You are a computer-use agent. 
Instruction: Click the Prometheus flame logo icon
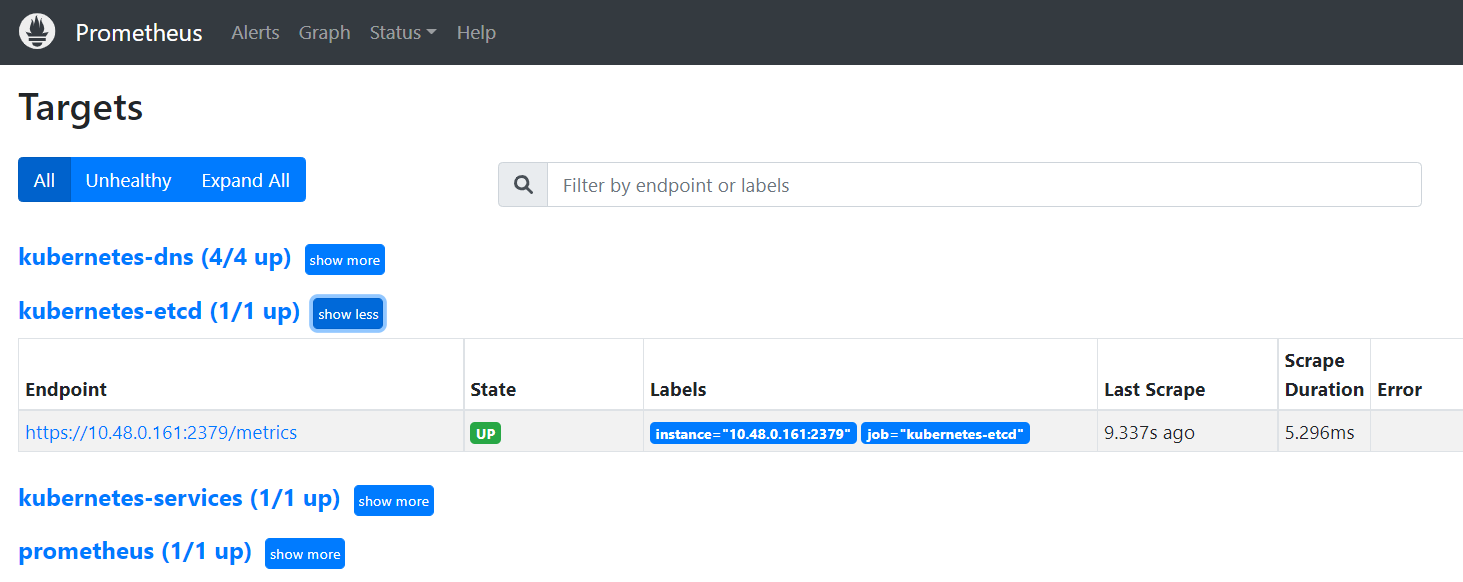(38, 32)
